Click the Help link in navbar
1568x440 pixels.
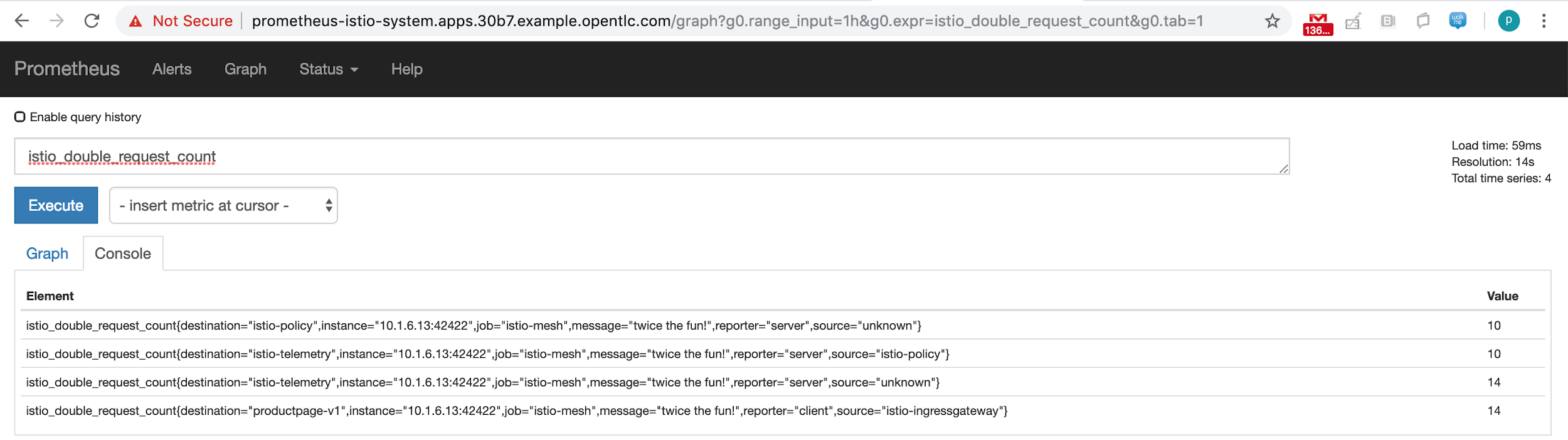click(x=406, y=69)
